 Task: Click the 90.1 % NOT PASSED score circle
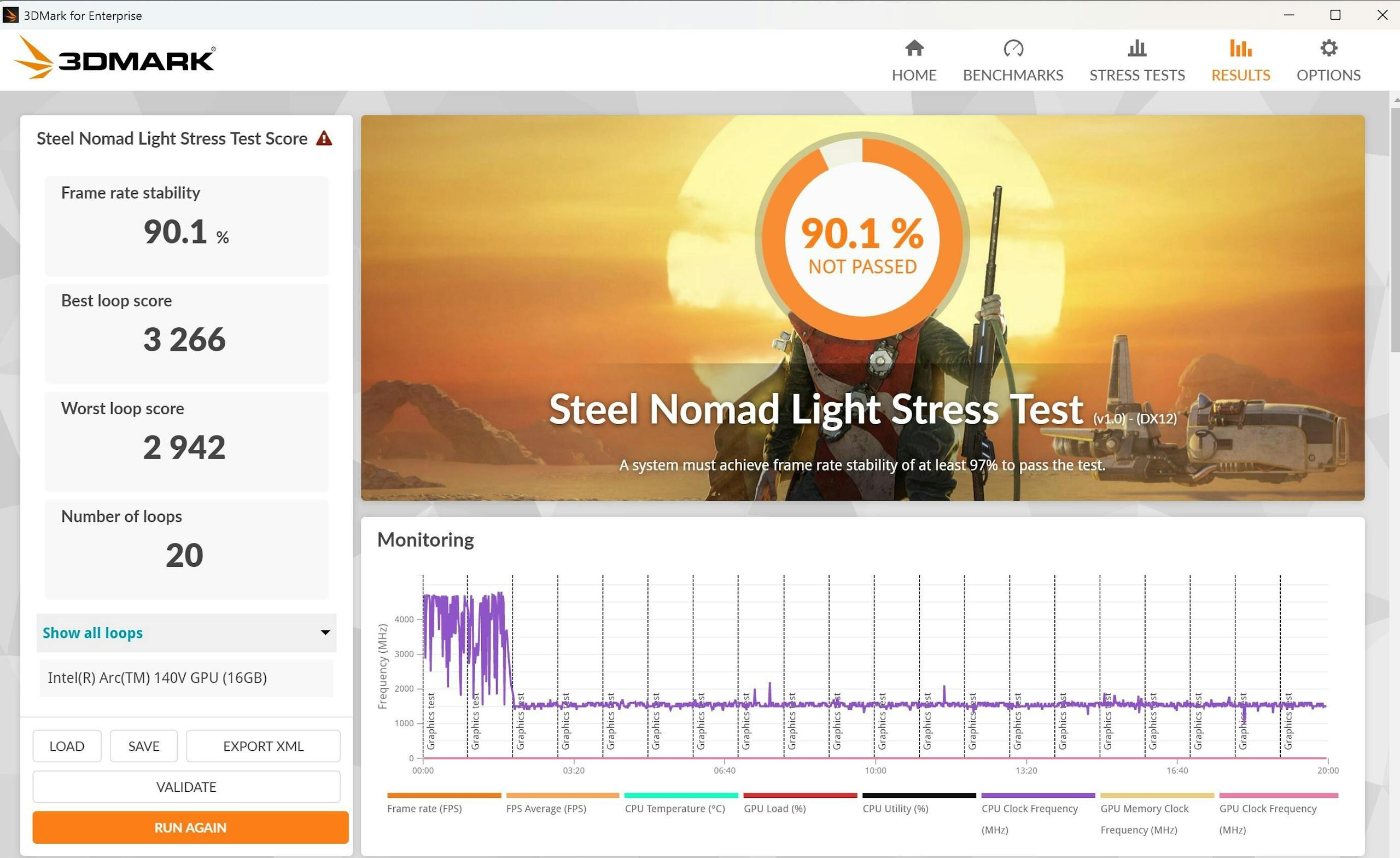coord(862,239)
